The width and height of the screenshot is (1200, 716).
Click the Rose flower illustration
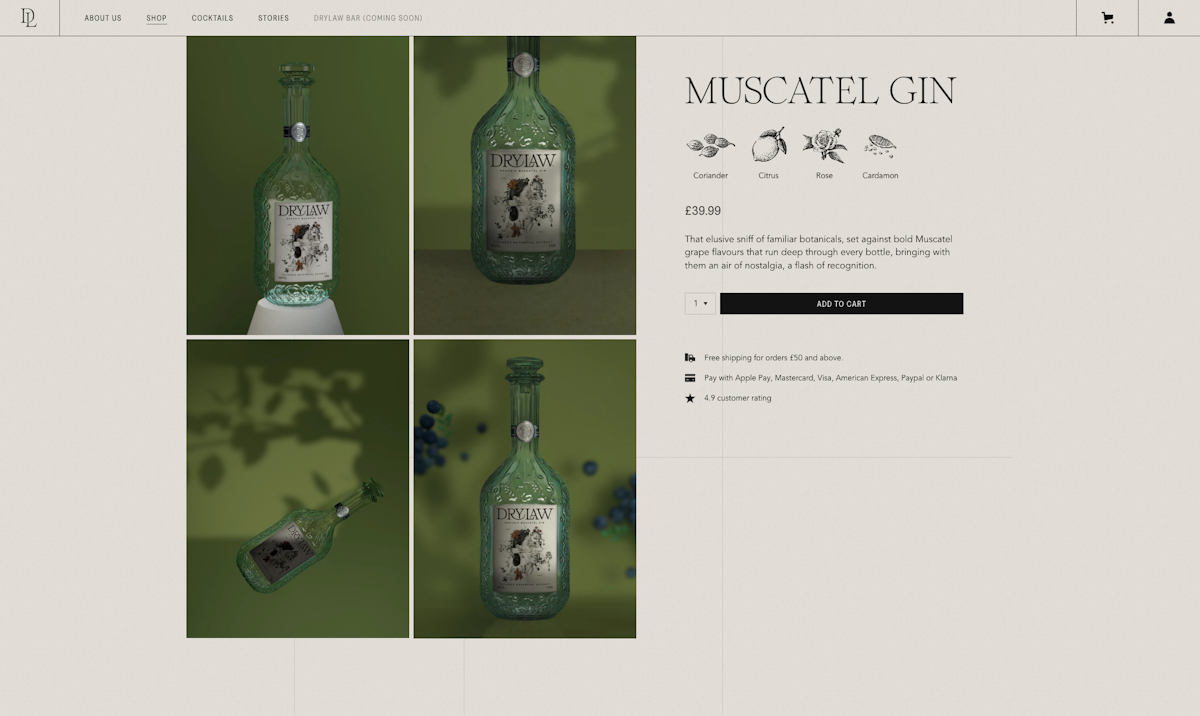pos(824,146)
